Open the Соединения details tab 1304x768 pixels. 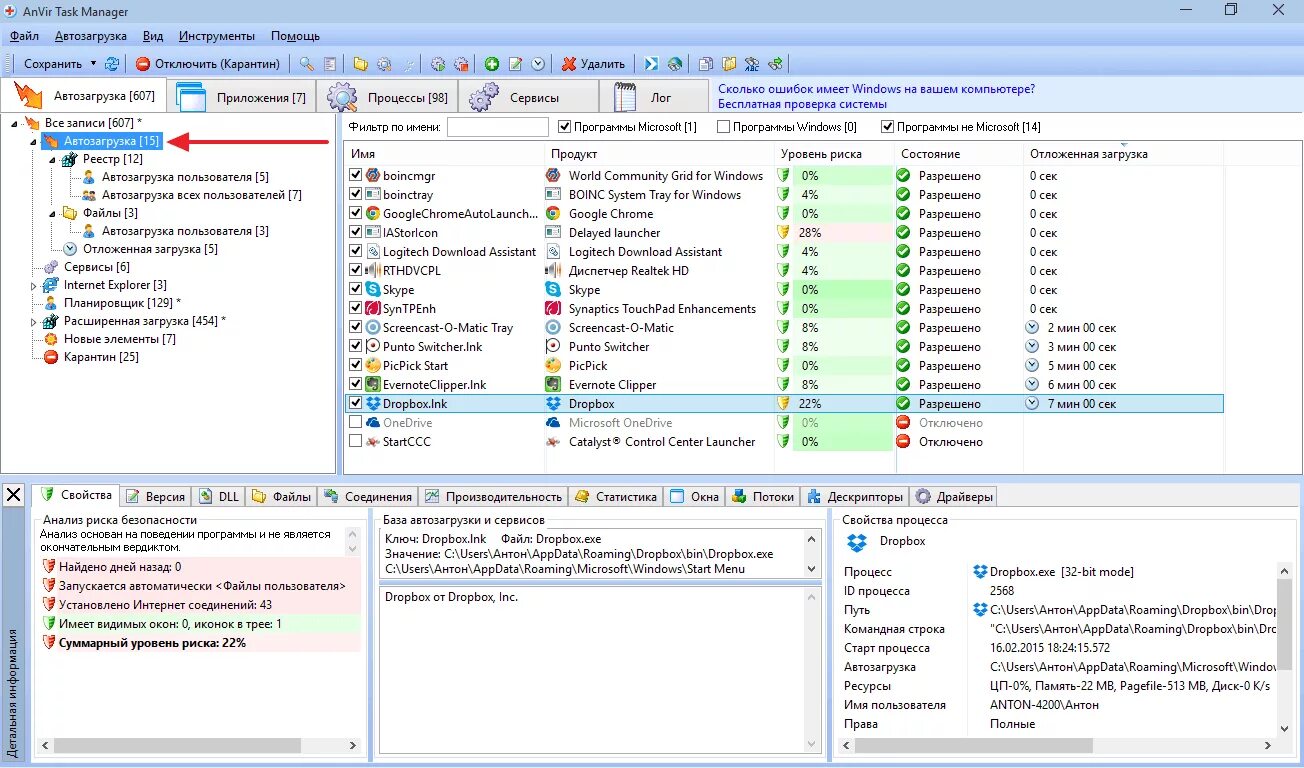point(368,496)
